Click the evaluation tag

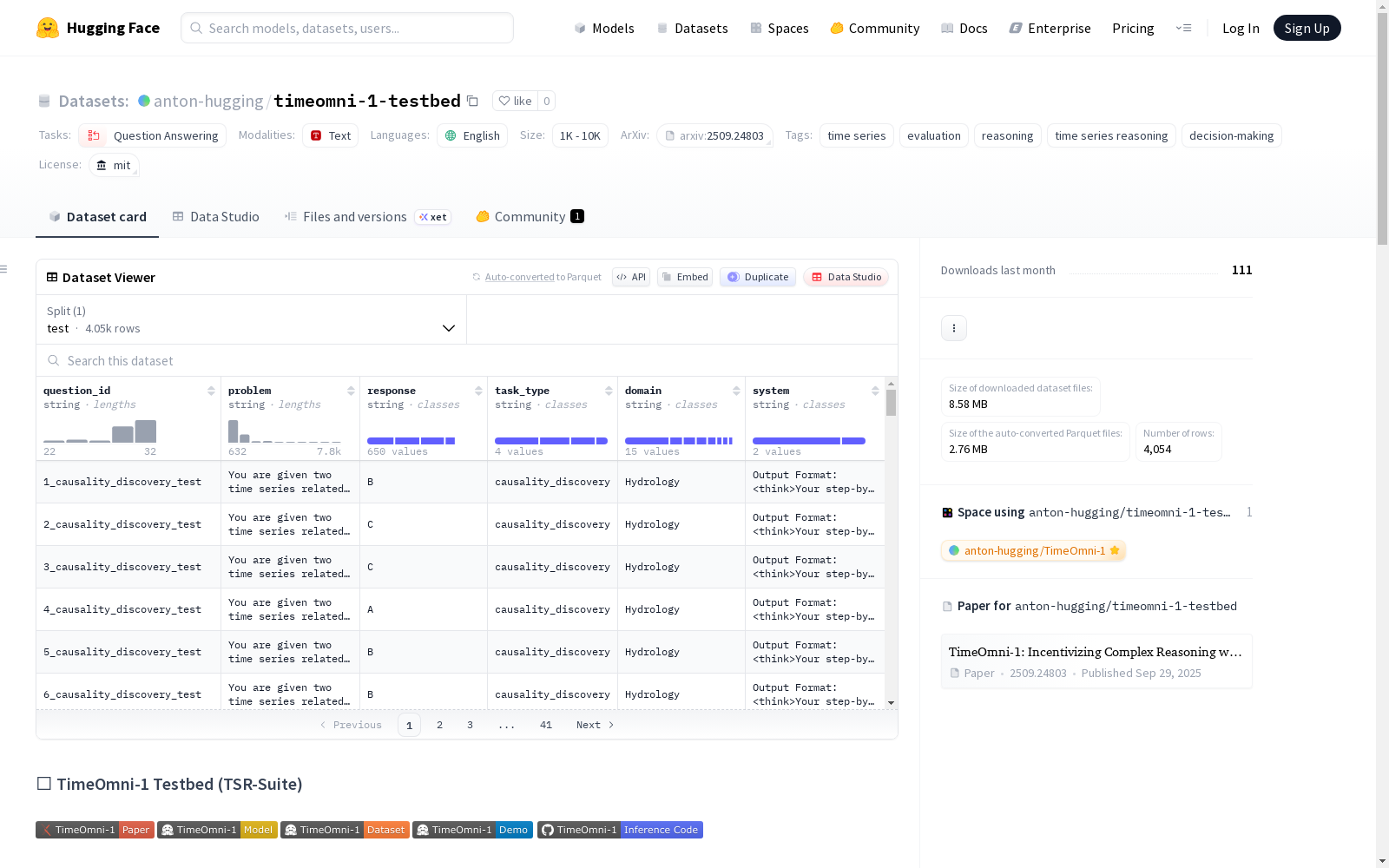[x=933, y=135]
